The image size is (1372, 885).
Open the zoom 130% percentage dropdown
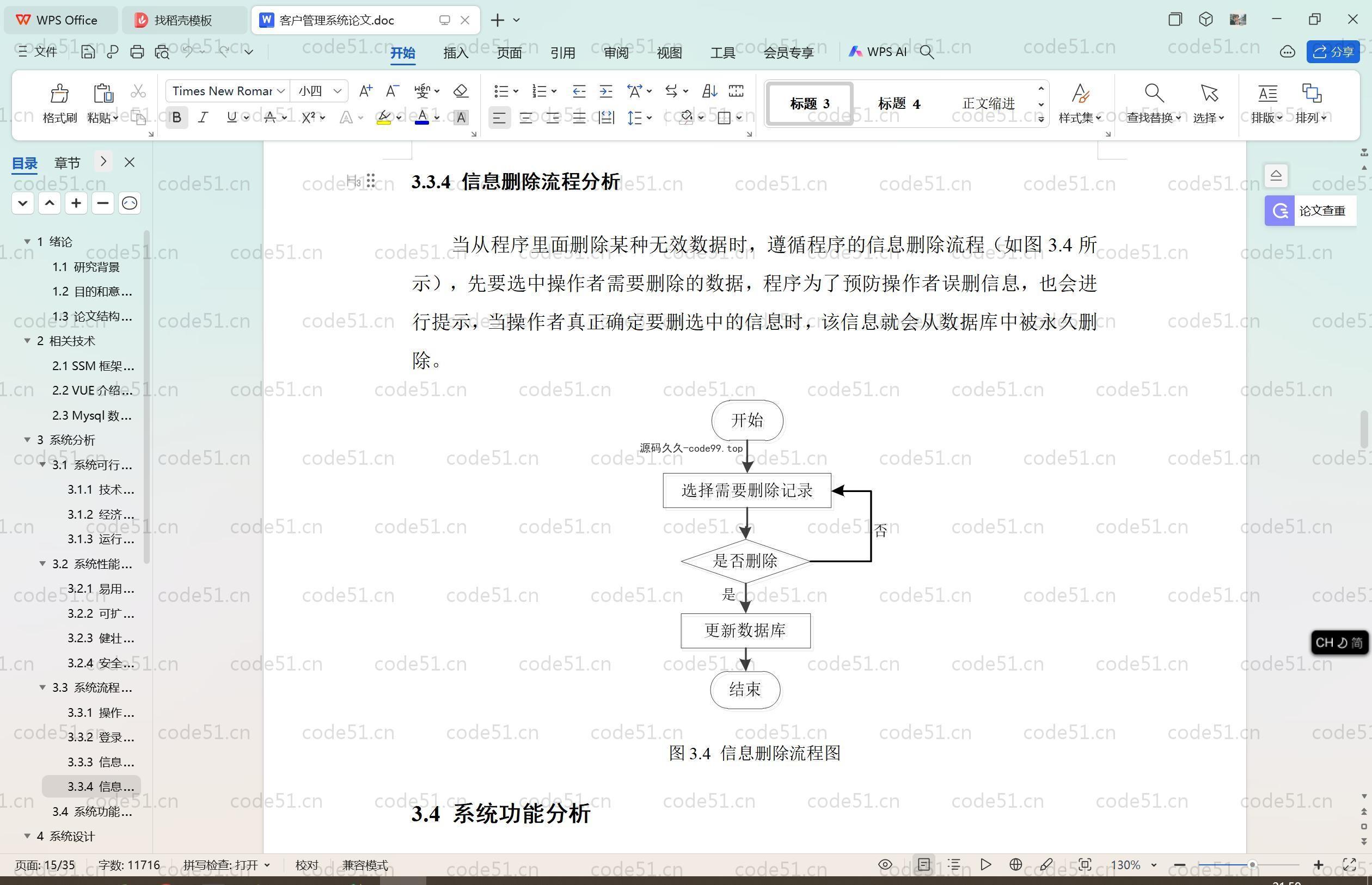point(1154,864)
